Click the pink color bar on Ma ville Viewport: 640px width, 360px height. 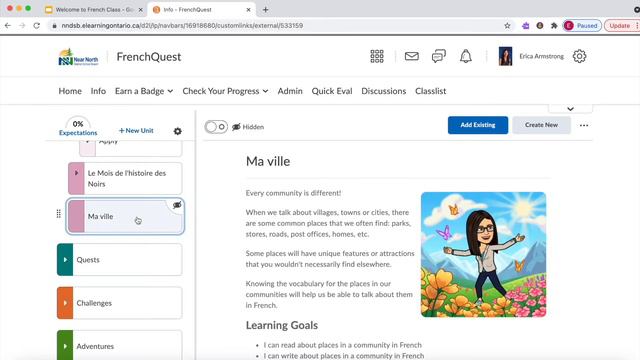click(x=76, y=216)
